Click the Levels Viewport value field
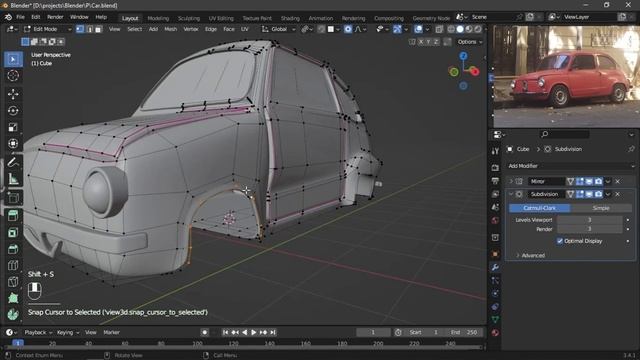640x360 pixels. point(589,220)
